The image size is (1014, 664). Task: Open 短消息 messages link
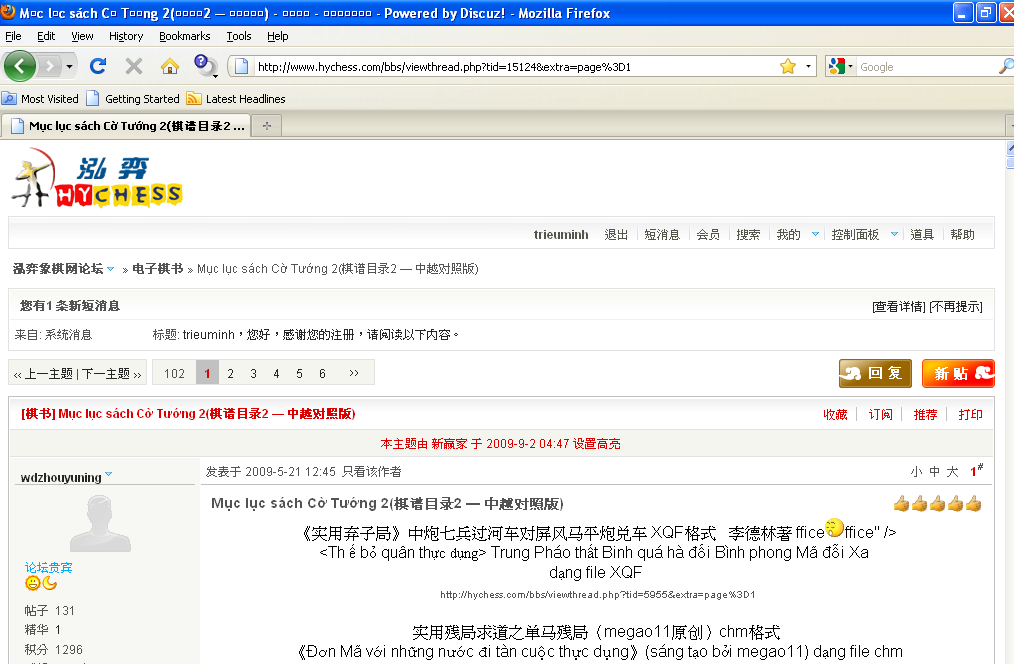[662, 235]
